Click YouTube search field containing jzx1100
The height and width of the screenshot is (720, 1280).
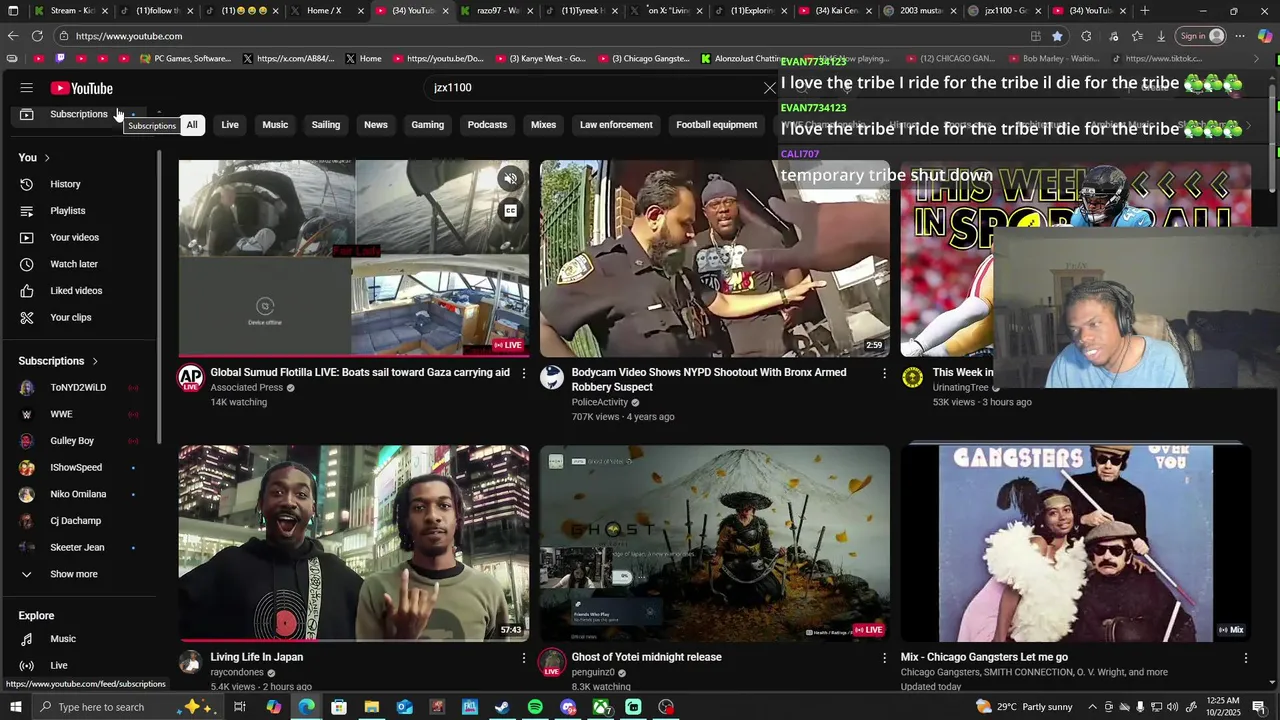590,88
